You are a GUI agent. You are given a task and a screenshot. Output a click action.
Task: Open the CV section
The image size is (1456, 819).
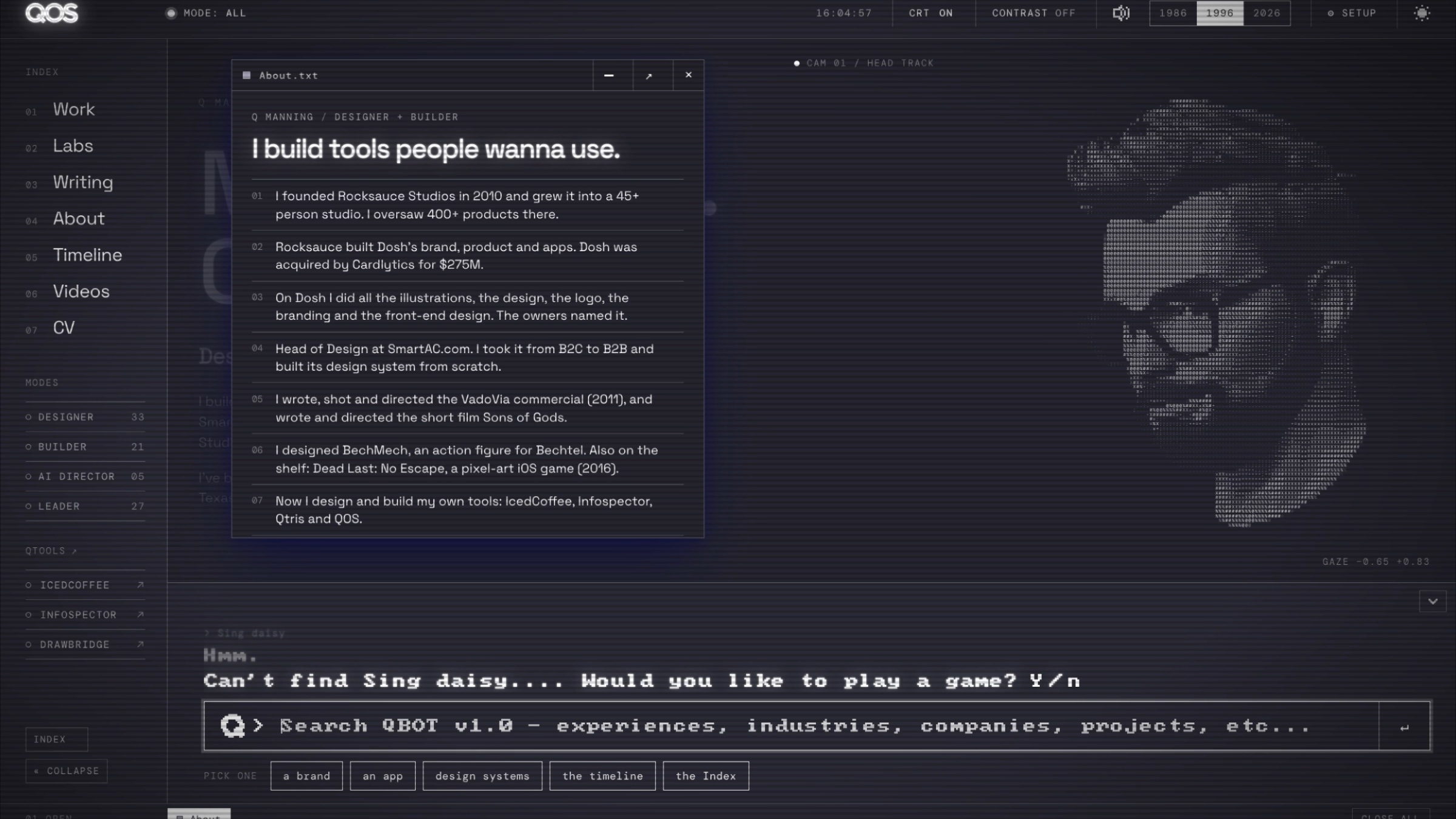[x=64, y=328]
